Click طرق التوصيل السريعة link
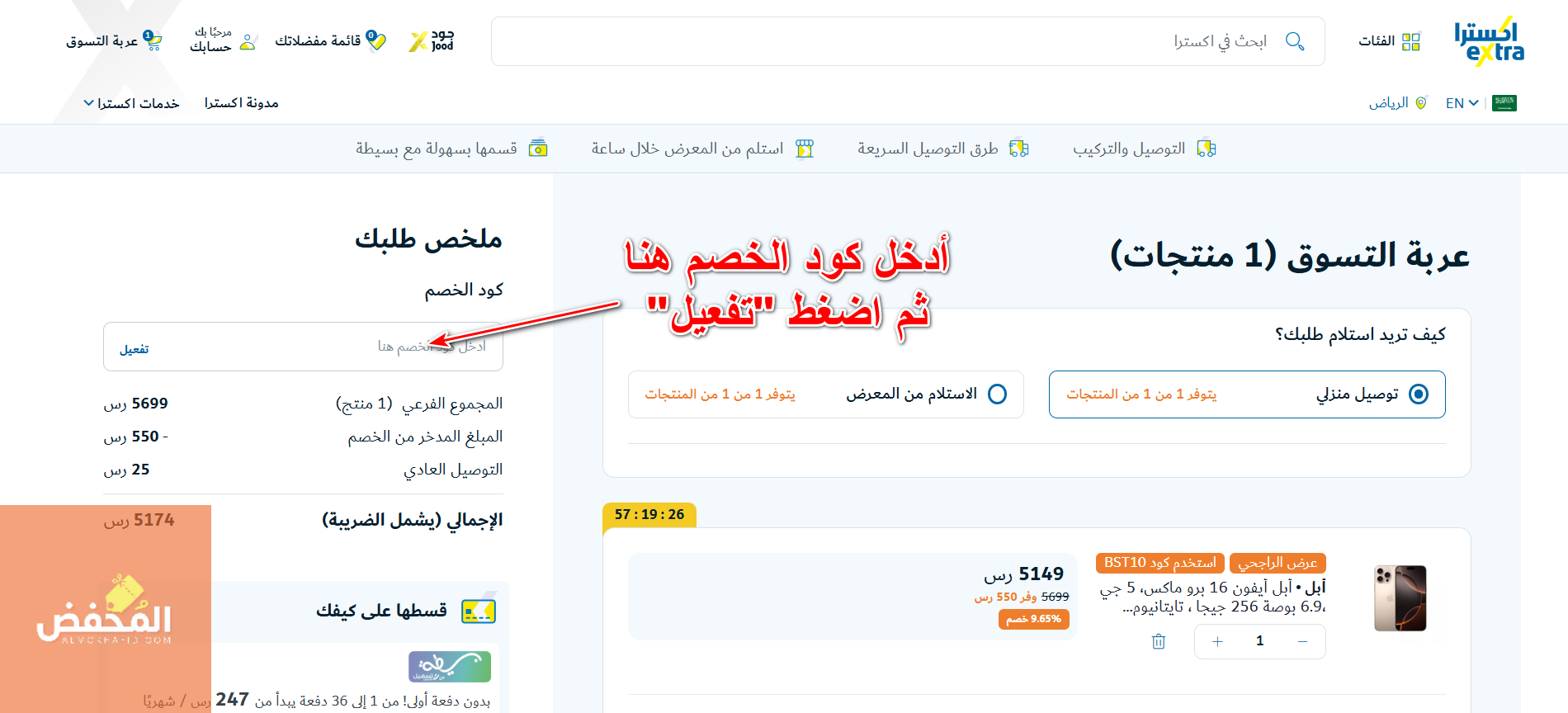 pyautogui.click(x=928, y=149)
